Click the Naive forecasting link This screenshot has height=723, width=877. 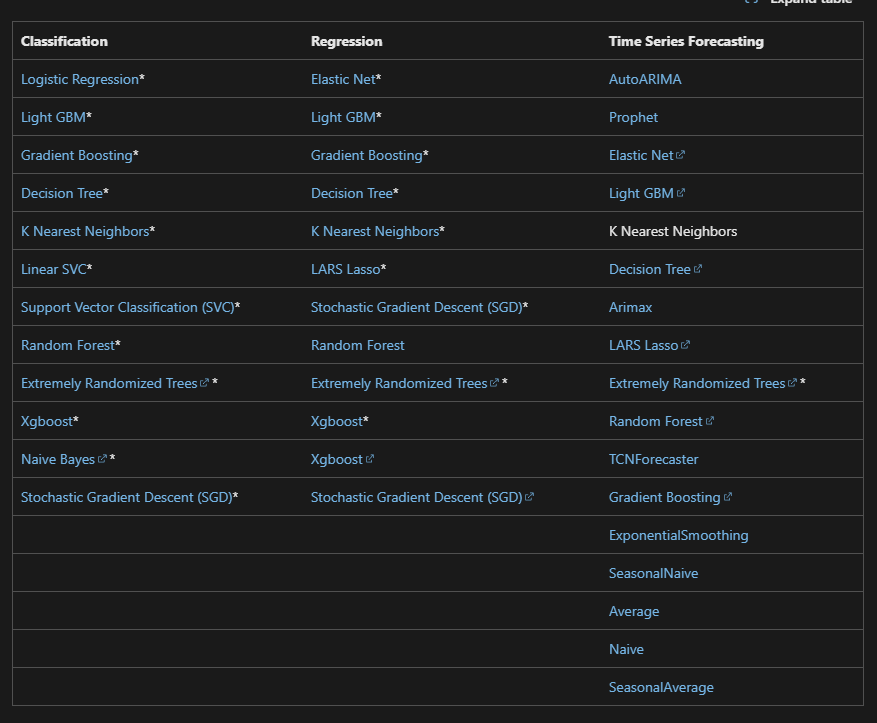click(x=626, y=650)
